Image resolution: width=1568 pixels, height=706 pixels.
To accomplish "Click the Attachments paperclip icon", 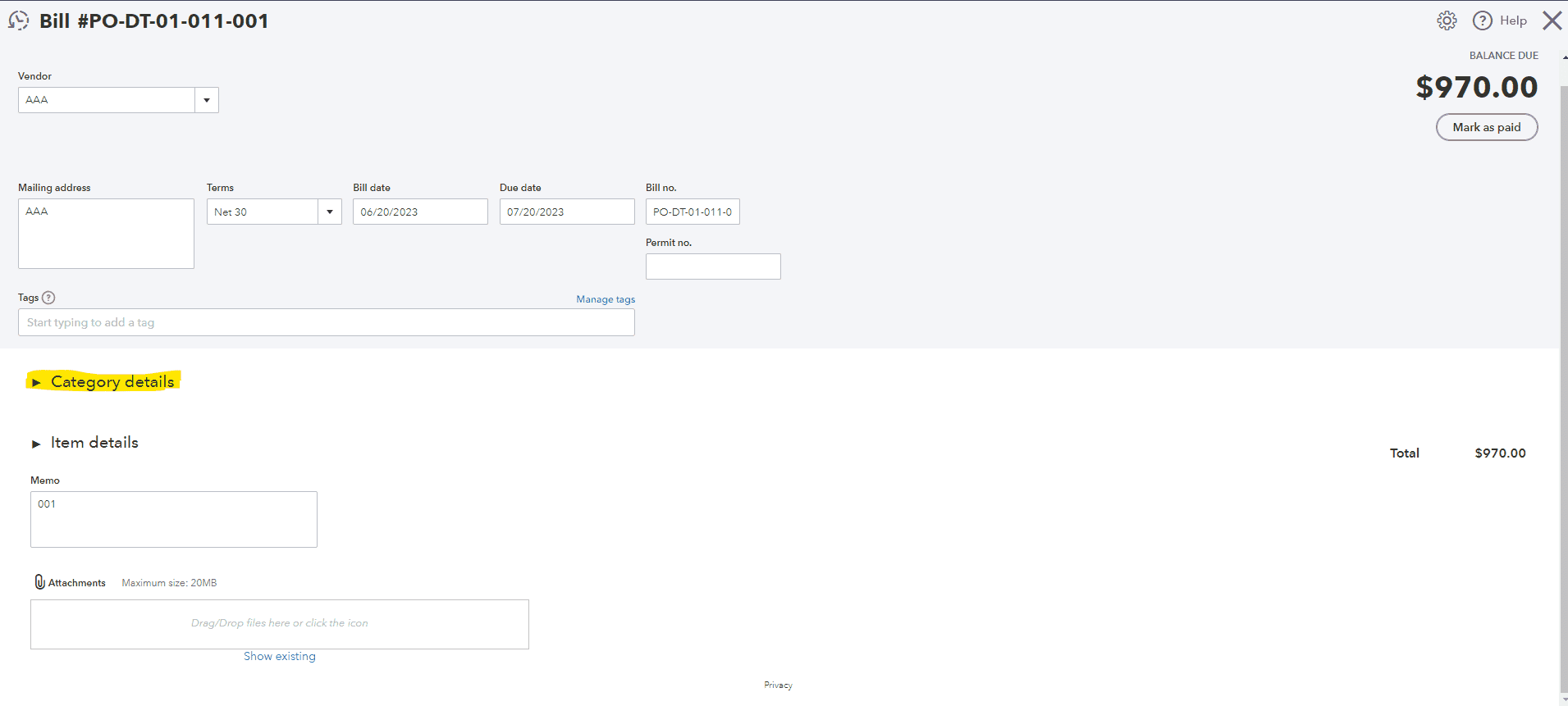I will click(39, 582).
